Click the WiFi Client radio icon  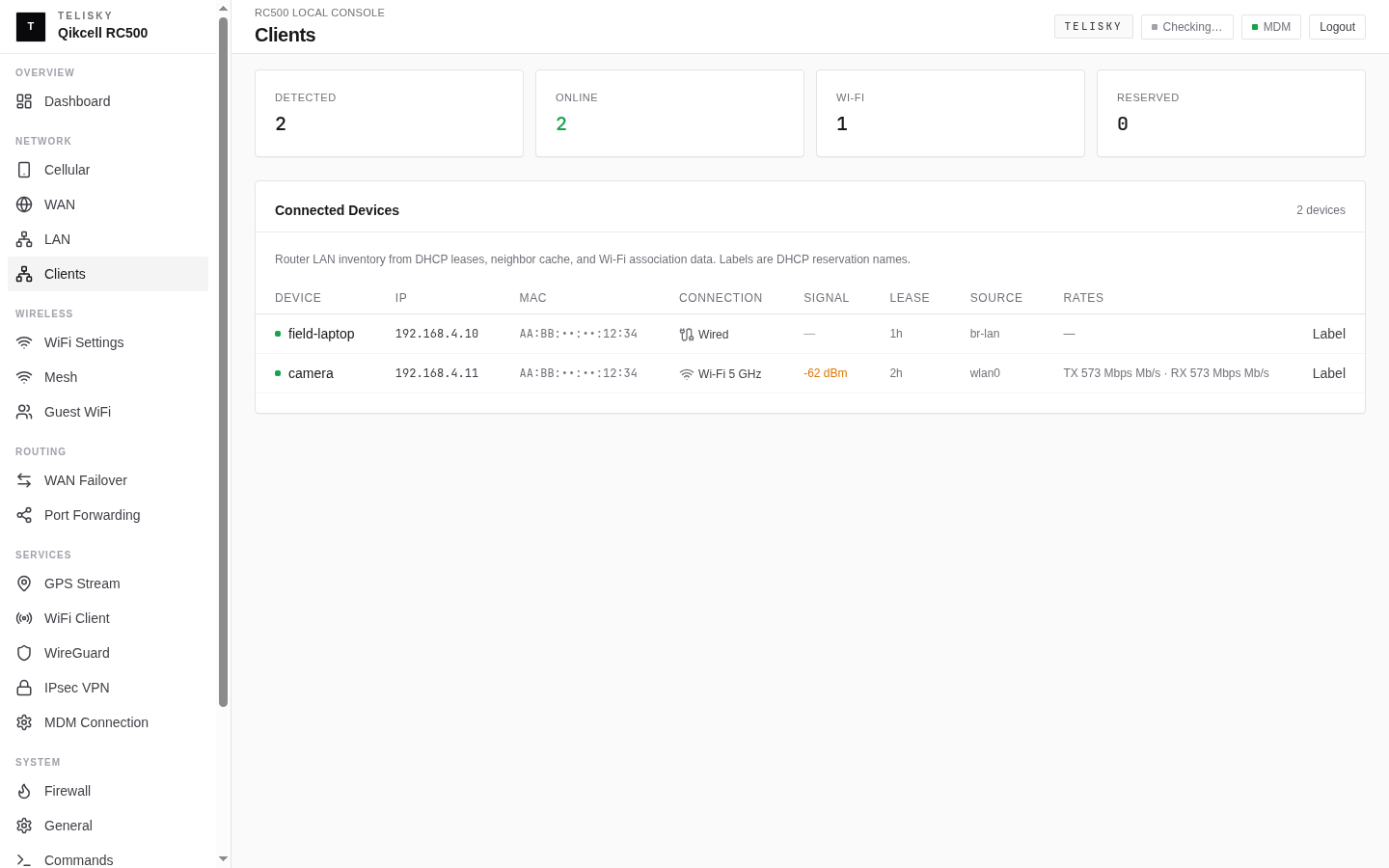point(24,618)
